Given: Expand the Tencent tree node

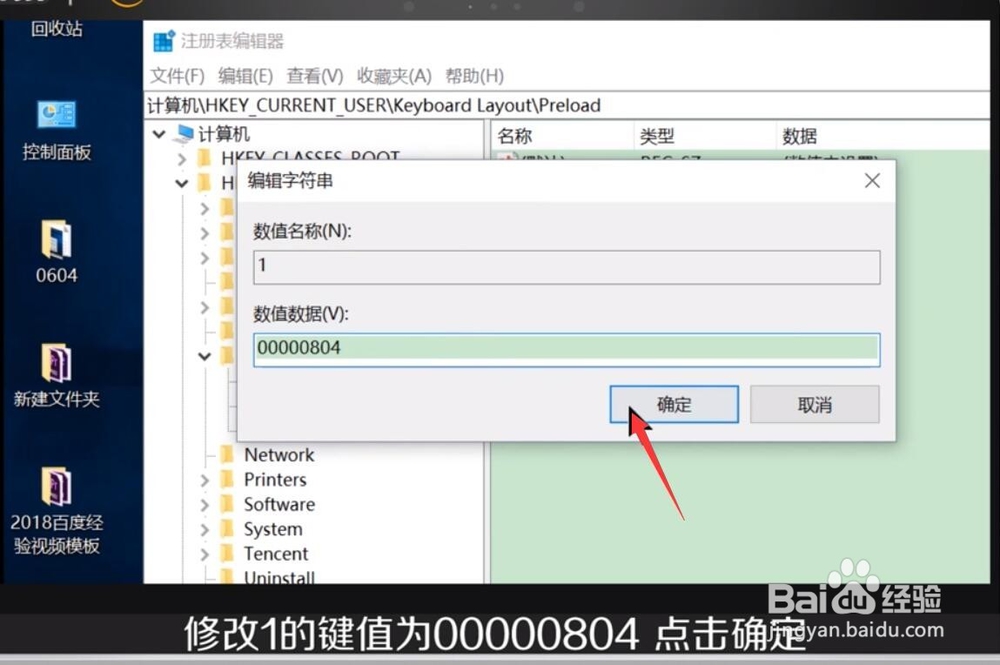Looking at the screenshot, I should [x=205, y=554].
